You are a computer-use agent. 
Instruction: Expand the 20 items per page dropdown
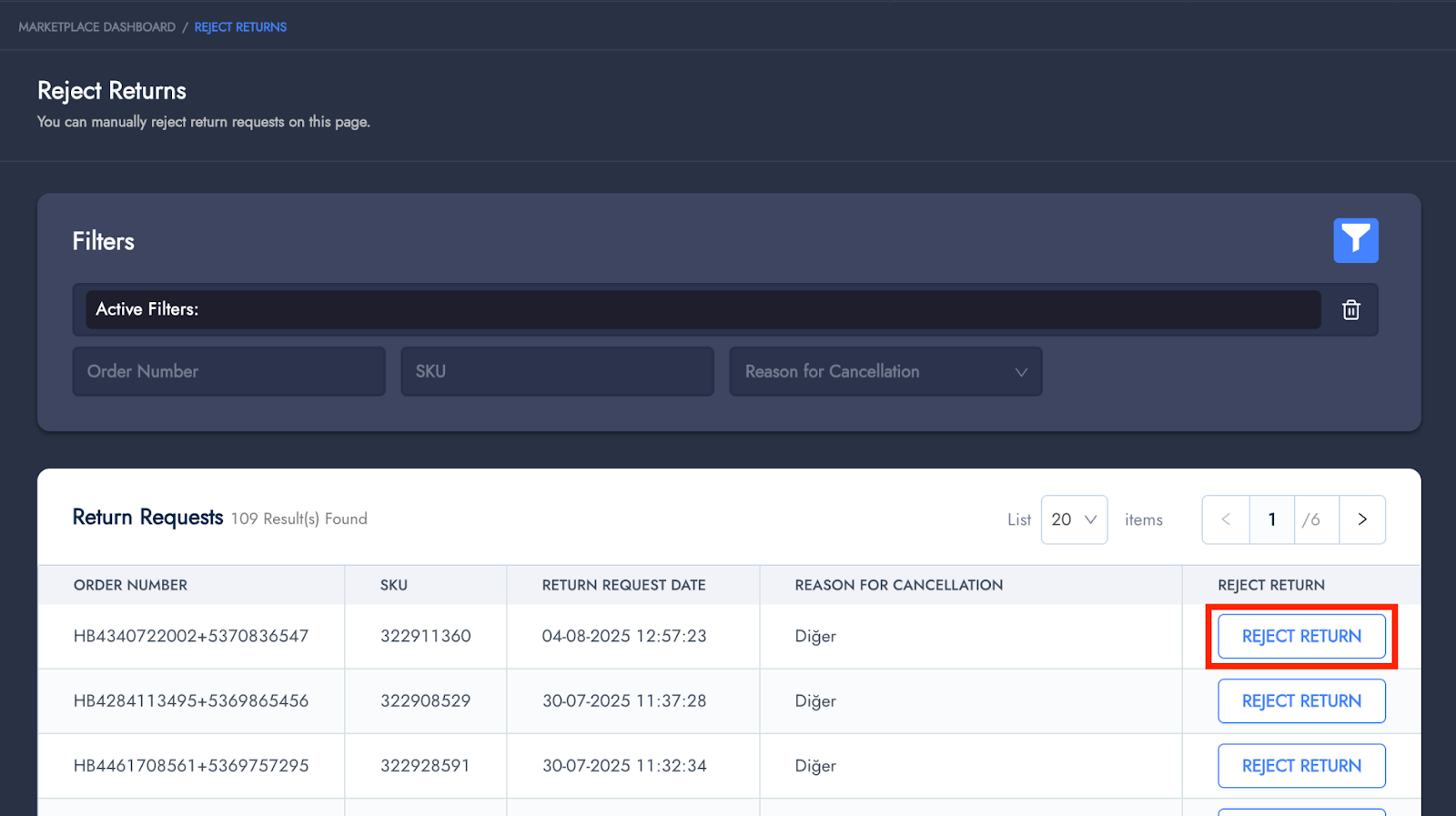(1074, 519)
